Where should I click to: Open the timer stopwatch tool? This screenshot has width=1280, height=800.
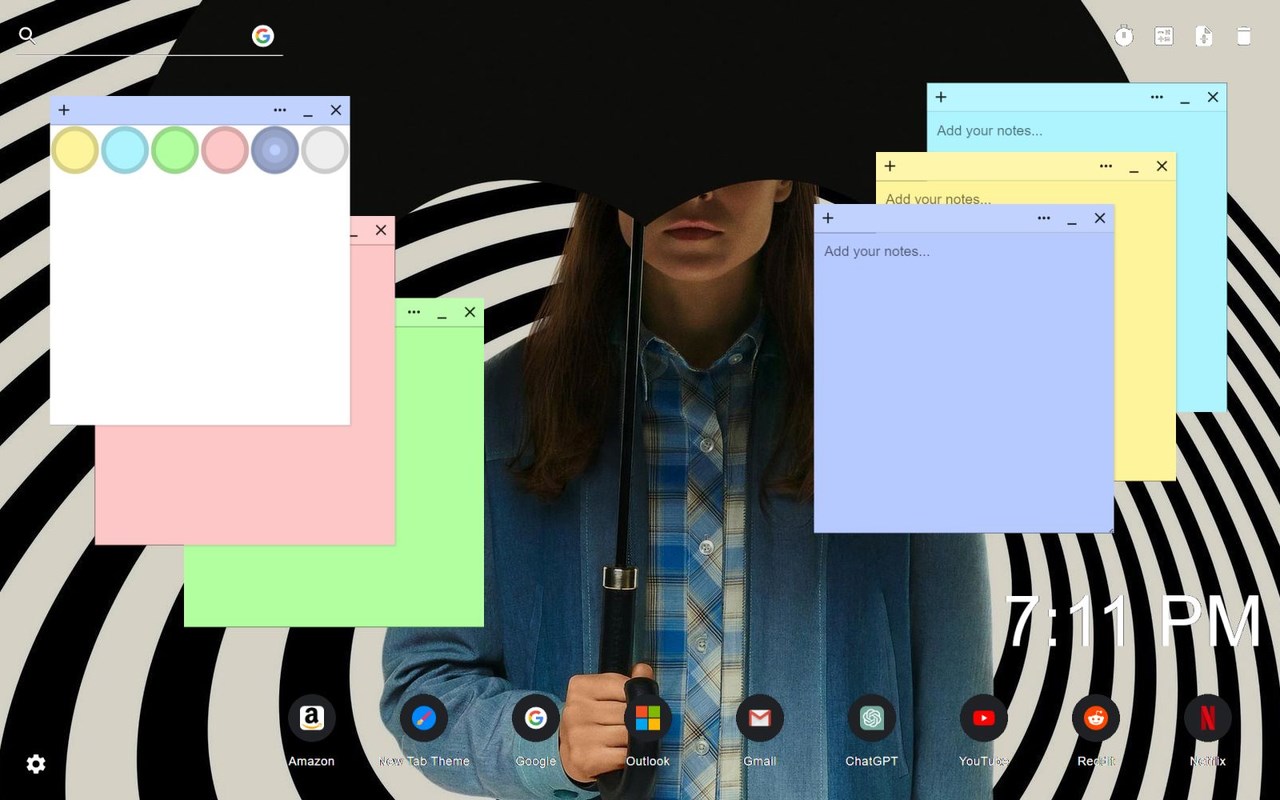pyautogui.click(x=1124, y=36)
